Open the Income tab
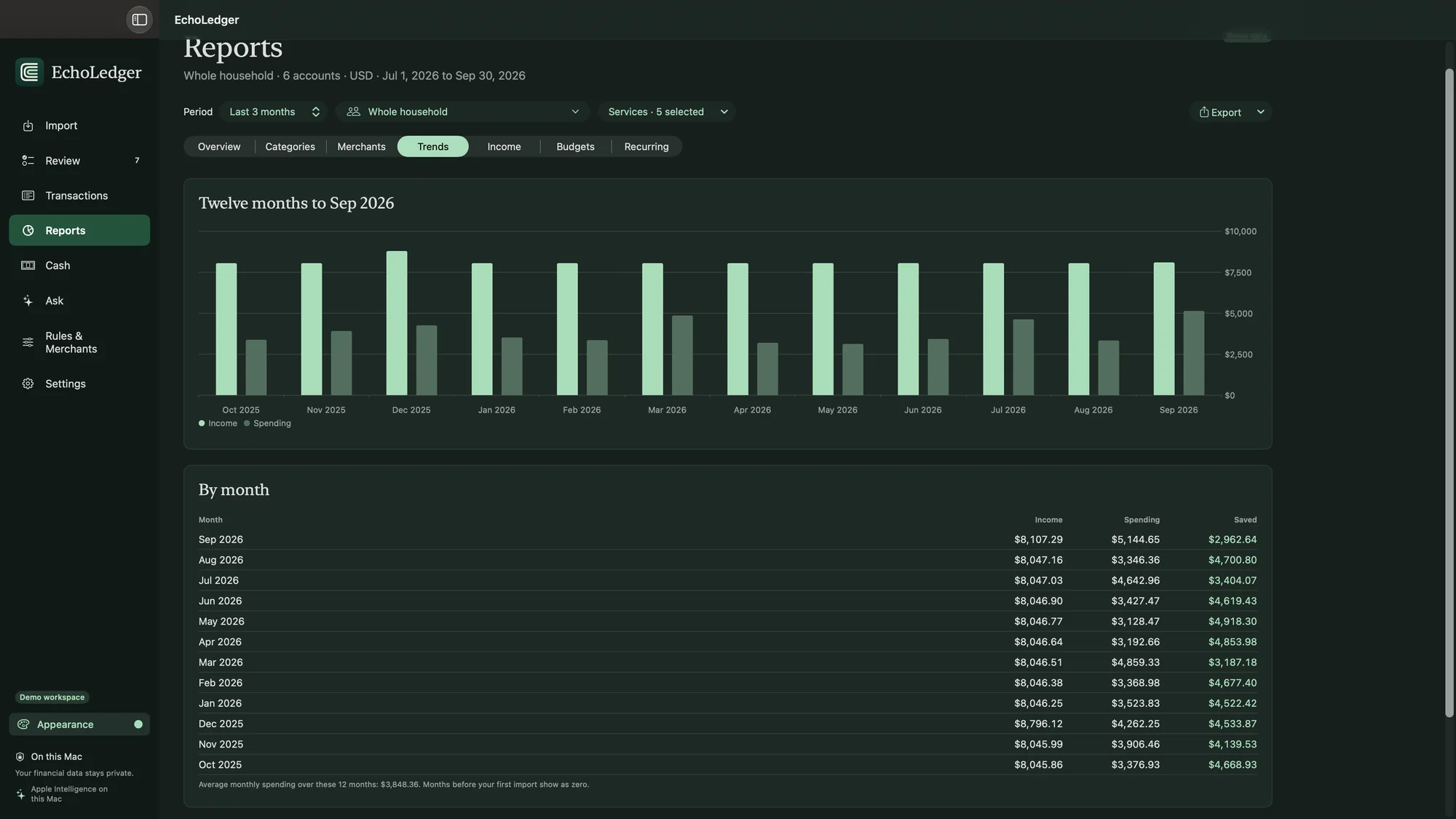1456x819 pixels. point(504,146)
